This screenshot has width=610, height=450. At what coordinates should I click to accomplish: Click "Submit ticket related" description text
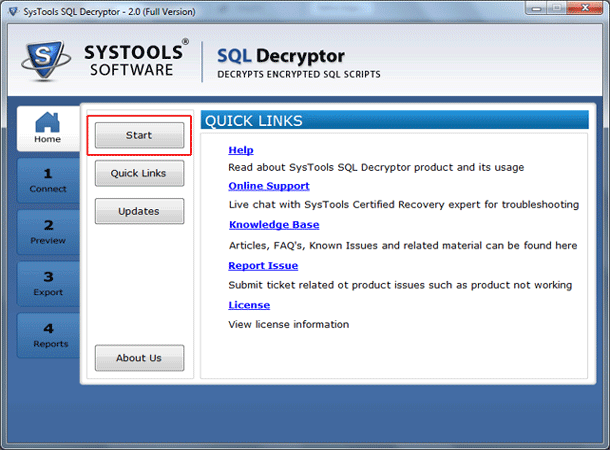(x=400, y=285)
